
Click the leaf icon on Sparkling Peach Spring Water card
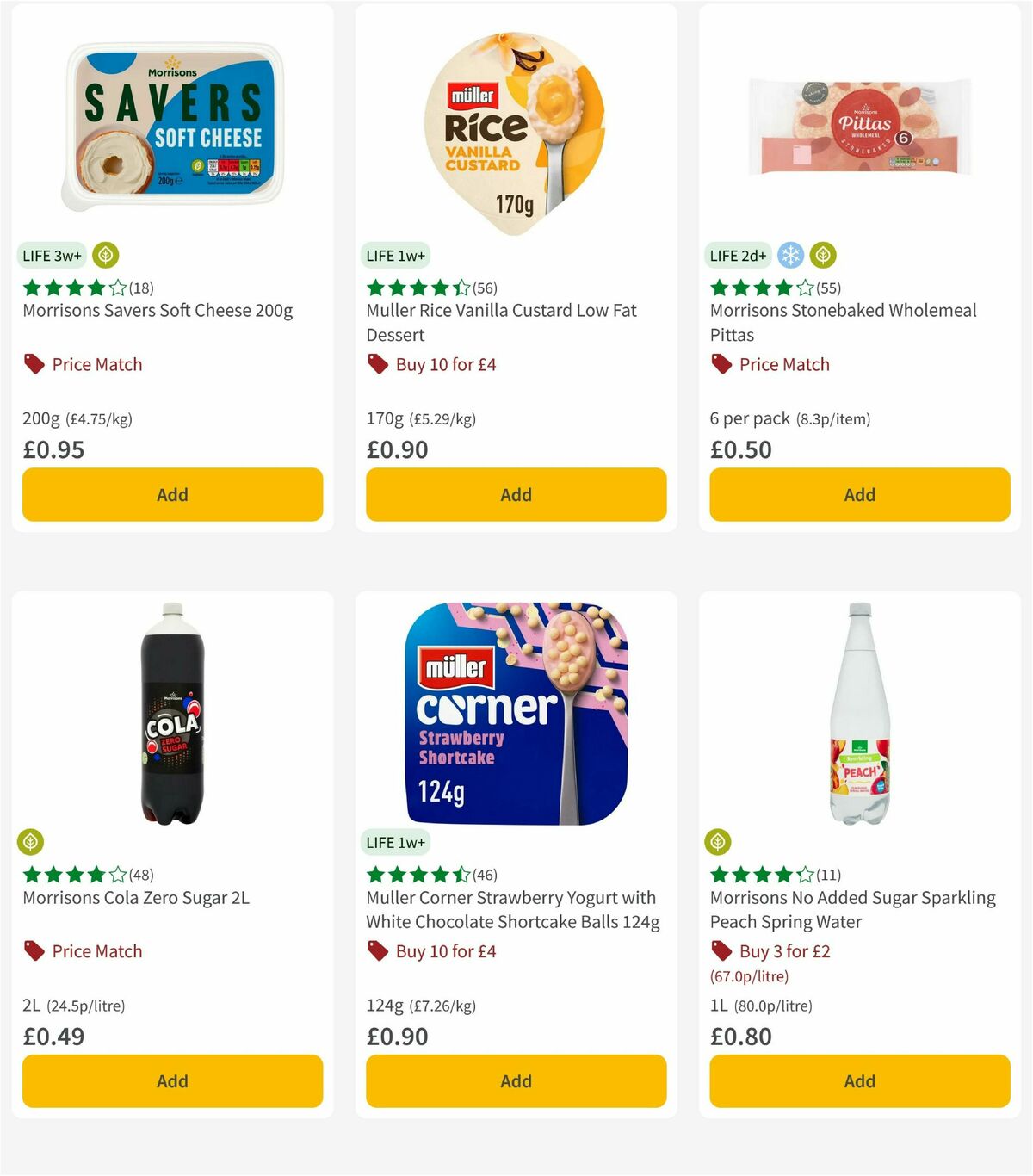[x=718, y=842]
